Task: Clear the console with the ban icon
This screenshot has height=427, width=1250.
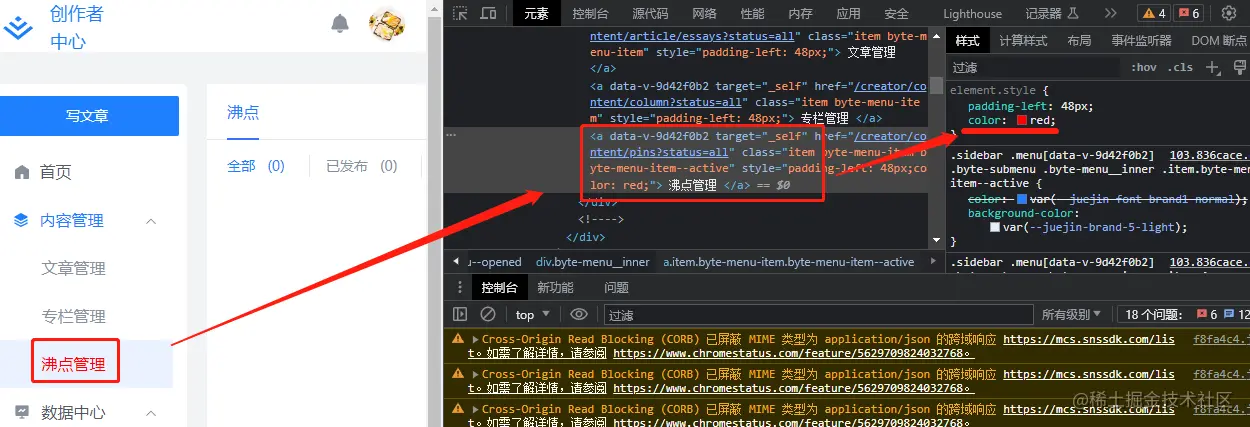Action: coord(488,315)
